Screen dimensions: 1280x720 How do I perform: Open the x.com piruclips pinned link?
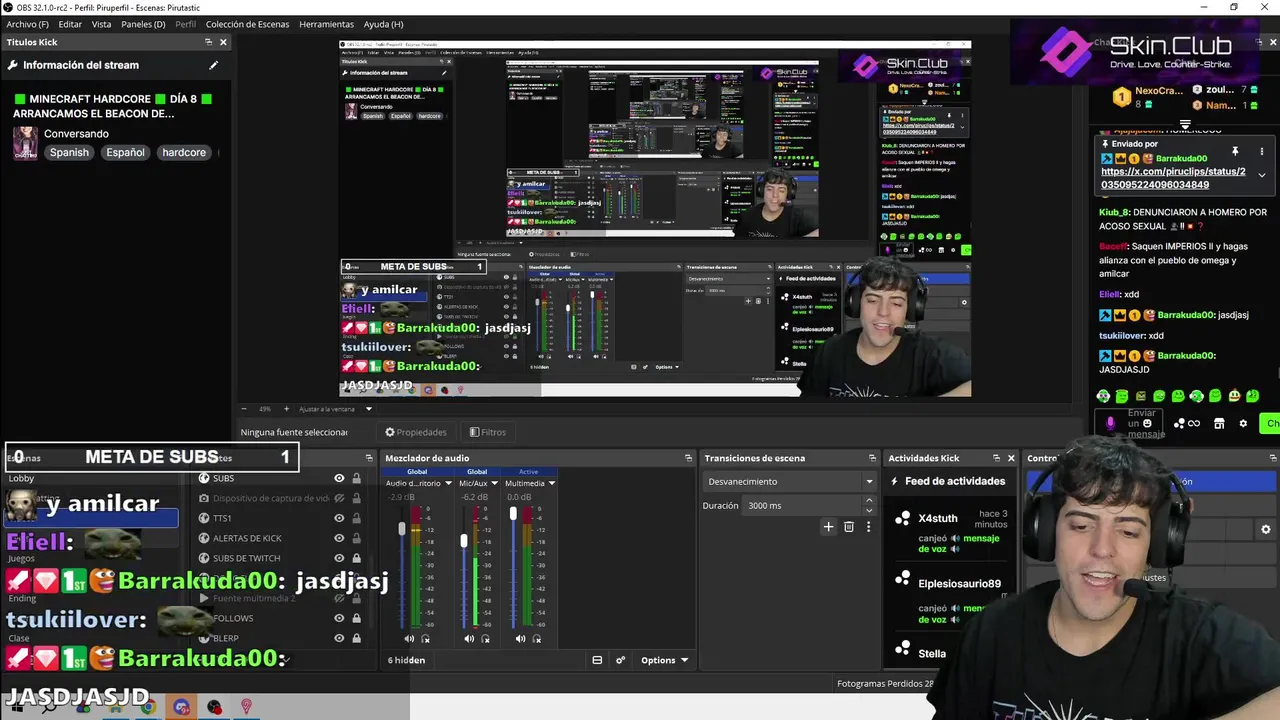[1173, 178]
